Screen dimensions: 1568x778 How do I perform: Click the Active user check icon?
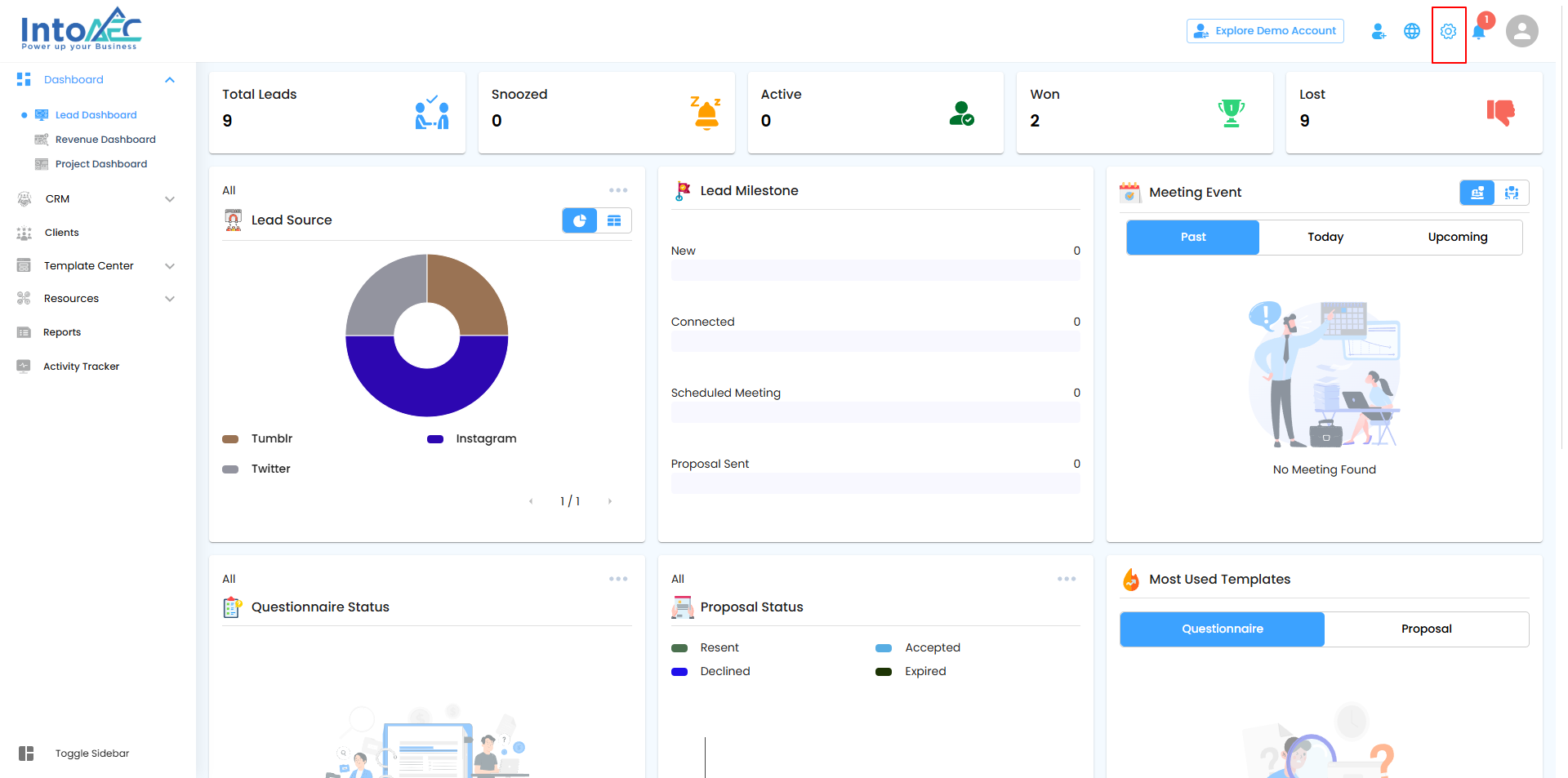click(x=962, y=113)
